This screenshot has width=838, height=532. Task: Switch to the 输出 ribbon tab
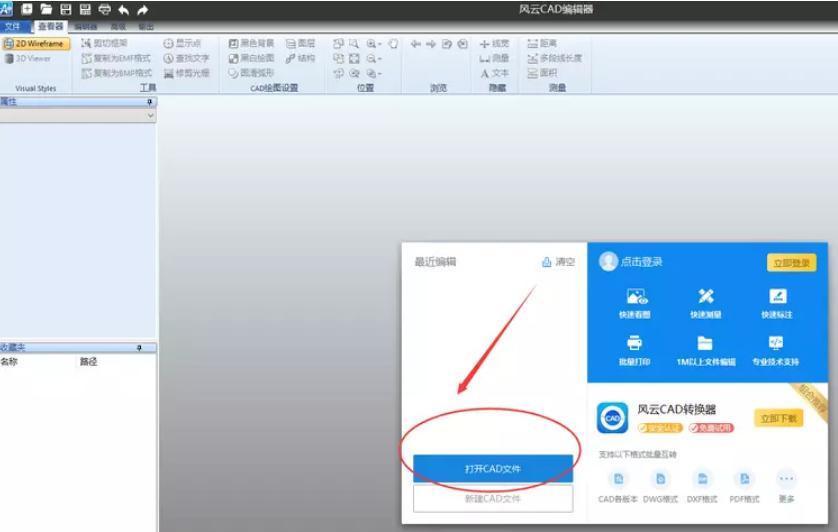tap(145, 27)
